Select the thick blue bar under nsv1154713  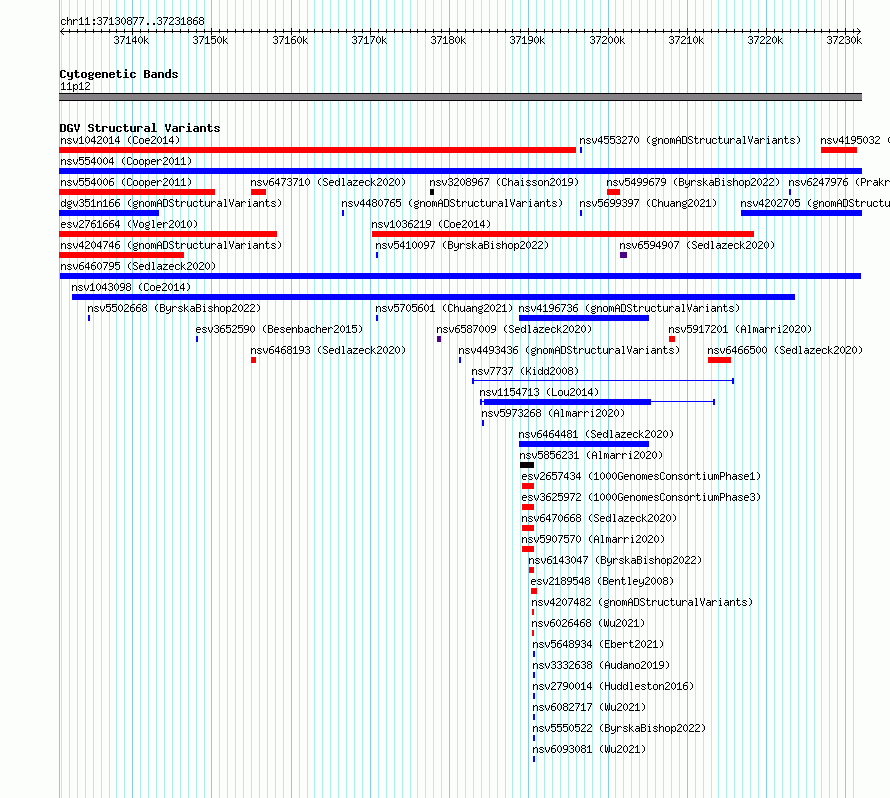567,402
